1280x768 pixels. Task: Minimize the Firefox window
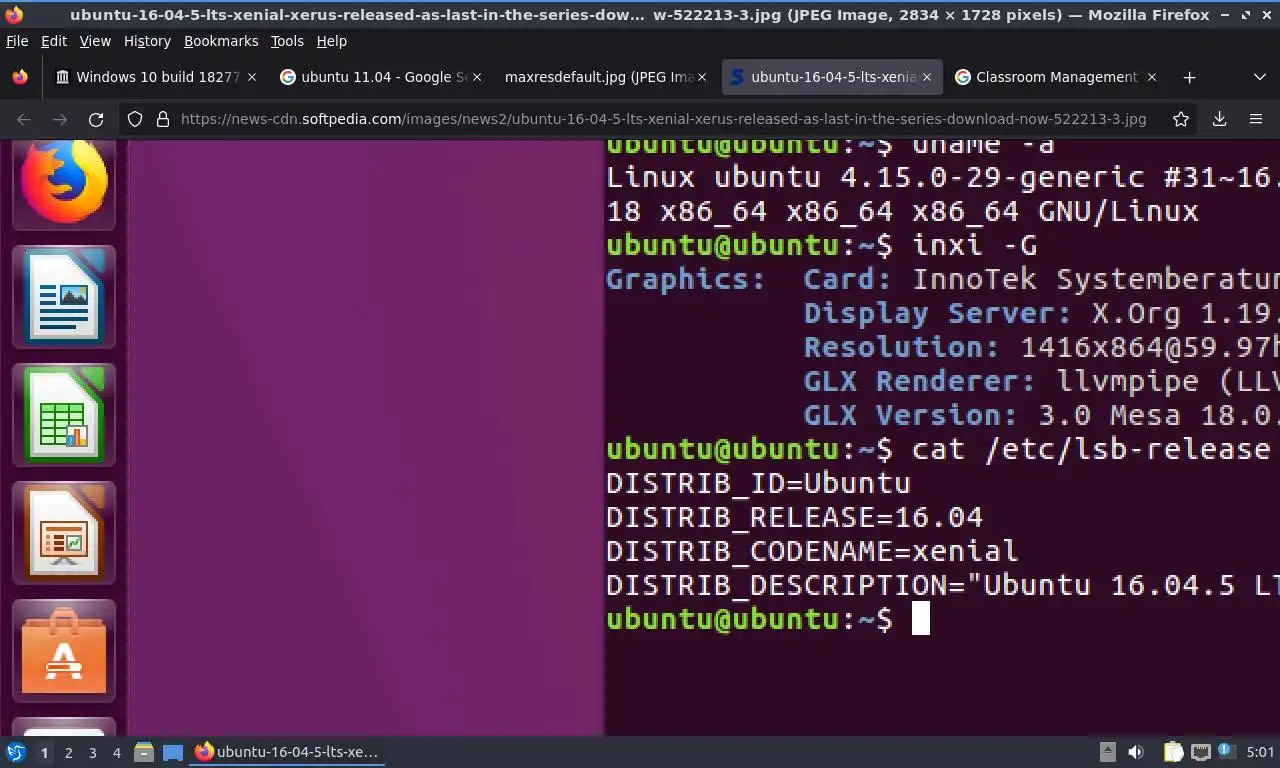click(x=1227, y=15)
